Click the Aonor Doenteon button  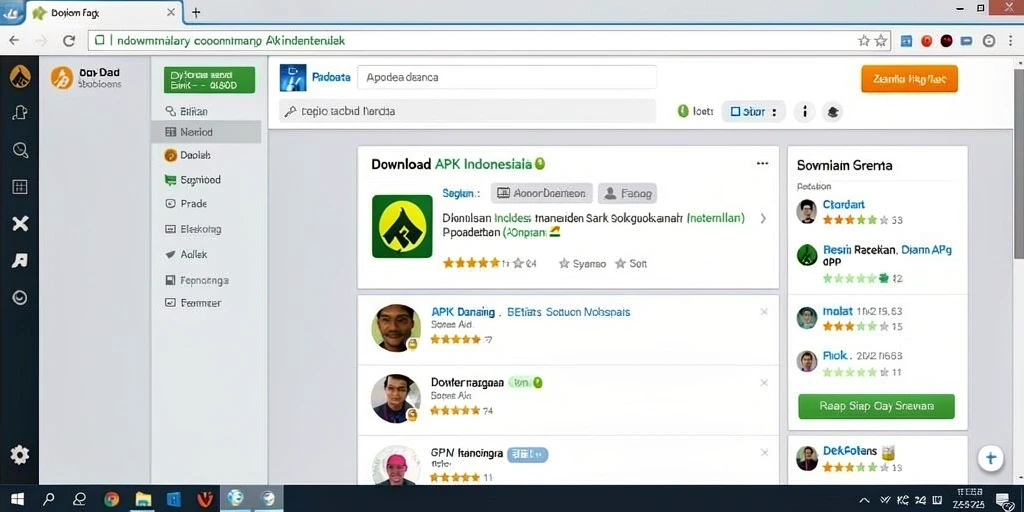541,193
